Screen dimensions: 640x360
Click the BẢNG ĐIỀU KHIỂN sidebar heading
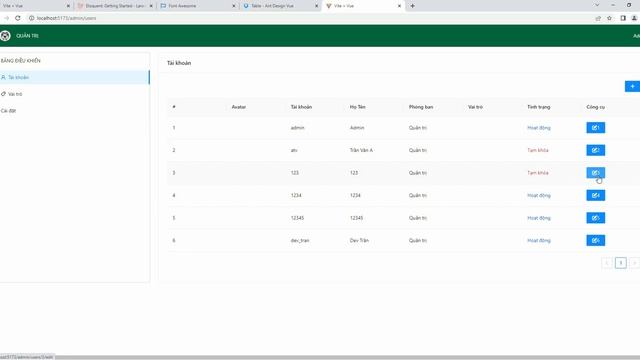(x=21, y=61)
